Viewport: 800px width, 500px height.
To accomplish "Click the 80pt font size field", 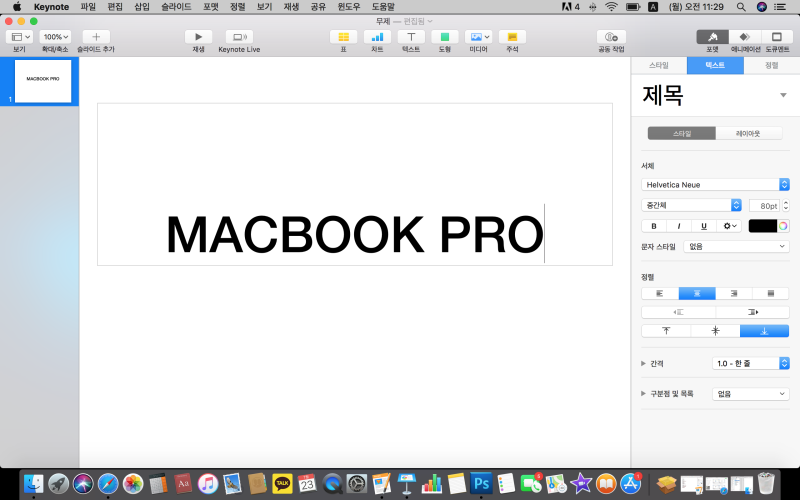I will click(x=764, y=206).
